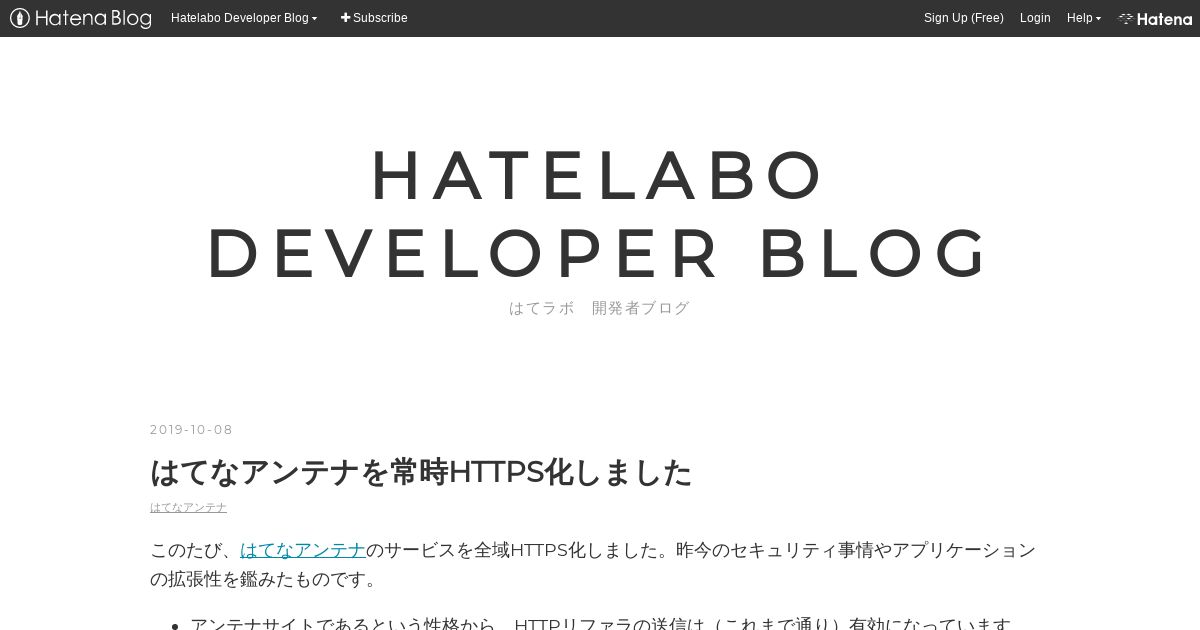
Task: Open the HATELABO DEVELOPER BLOG title heading
Action: tap(599, 213)
